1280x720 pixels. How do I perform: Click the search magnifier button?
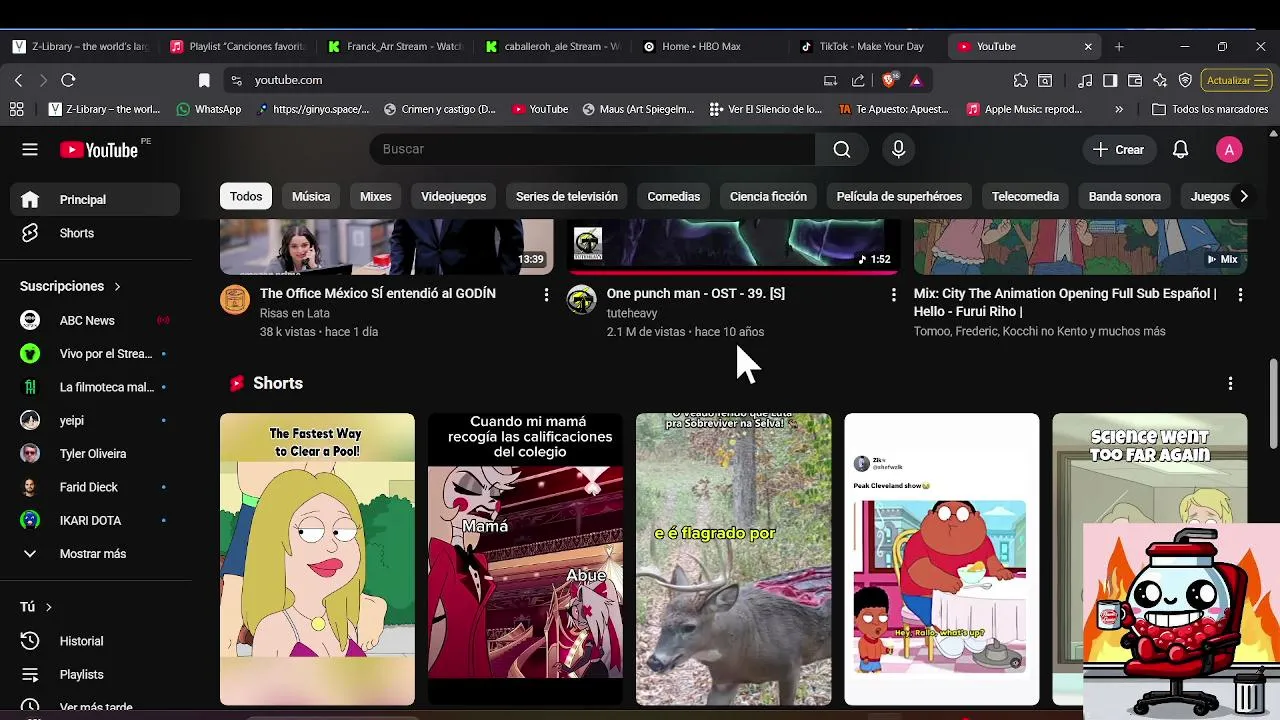[x=842, y=149]
